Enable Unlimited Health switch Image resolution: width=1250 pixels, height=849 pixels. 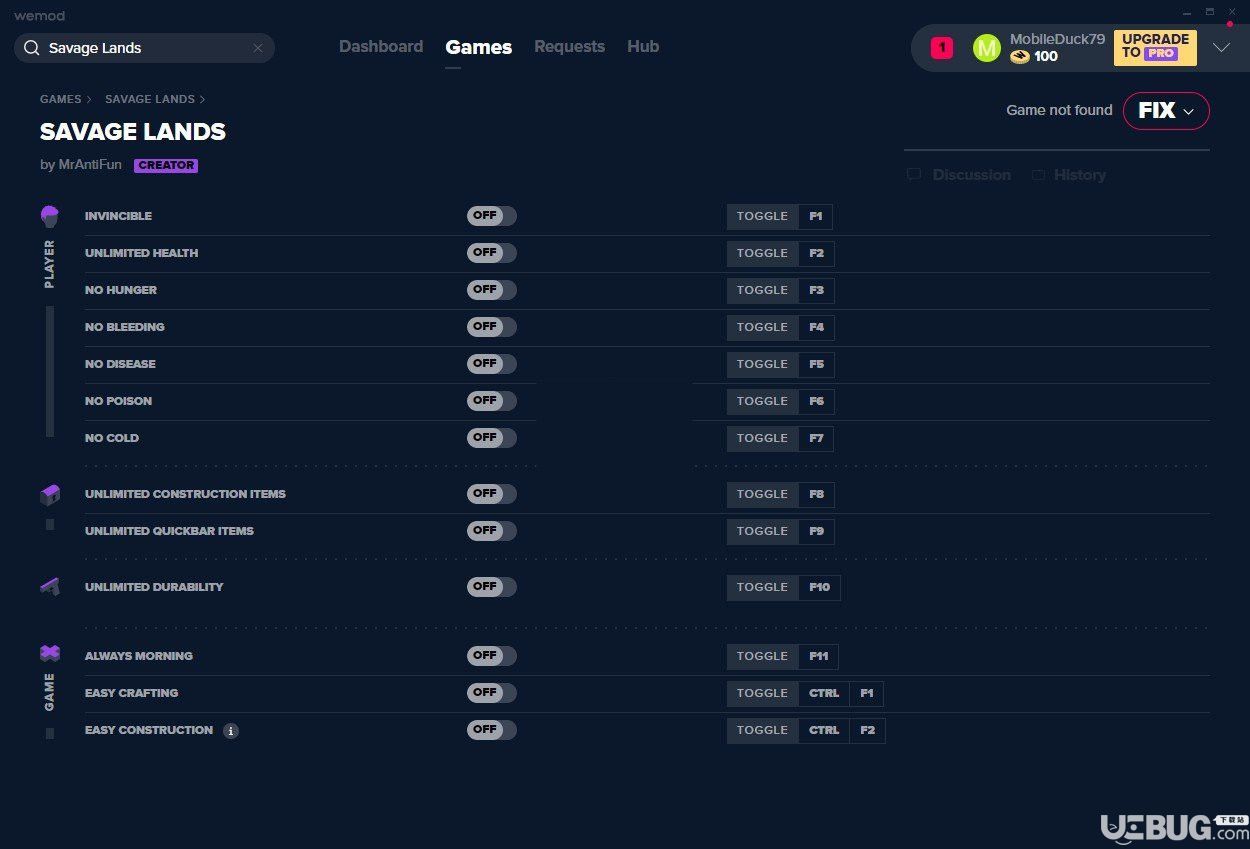[491, 253]
